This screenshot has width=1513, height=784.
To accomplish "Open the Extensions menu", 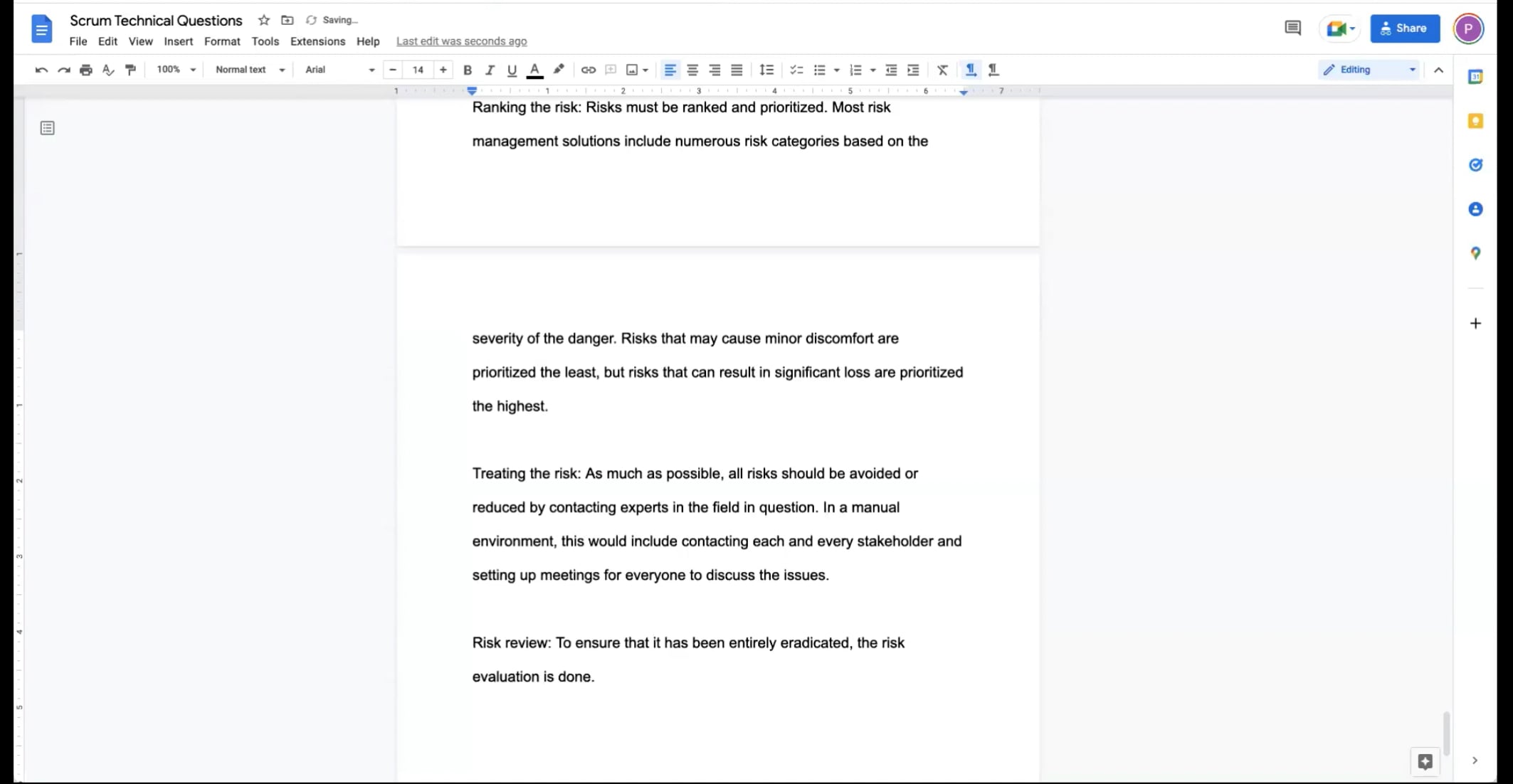I will pyautogui.click(x=317, y=41).
